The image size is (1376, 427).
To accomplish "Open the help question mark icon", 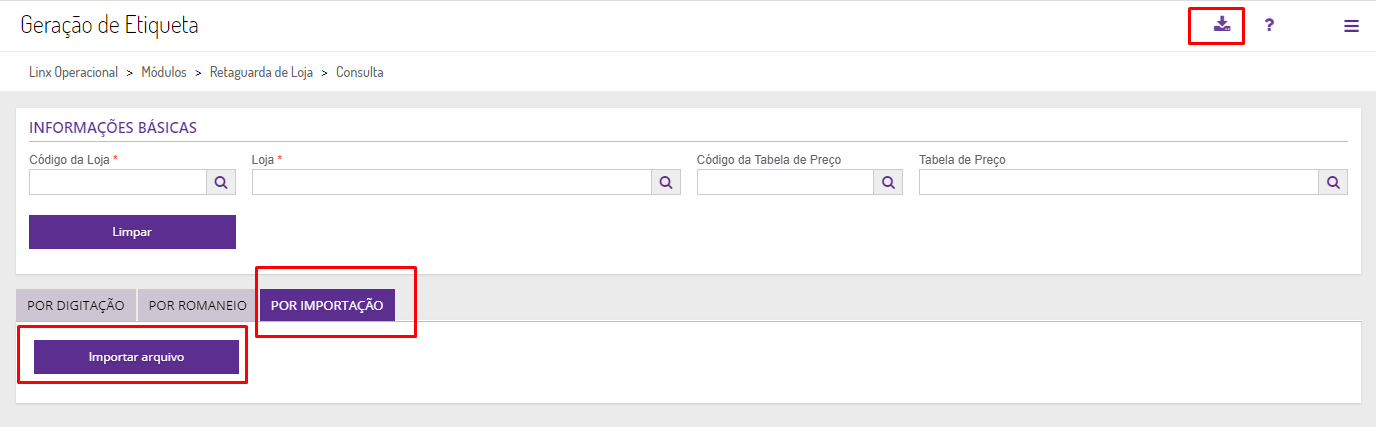I will pyautogui.click(x=1269, y=25).
